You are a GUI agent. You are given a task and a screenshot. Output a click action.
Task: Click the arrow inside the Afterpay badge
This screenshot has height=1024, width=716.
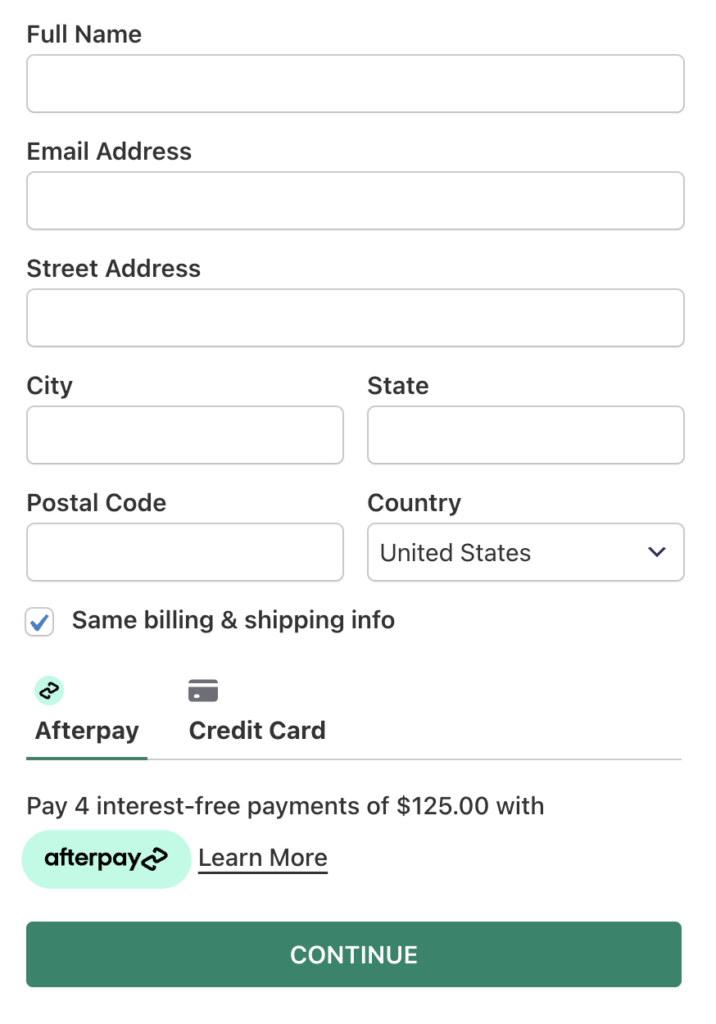tap(155, 858)
